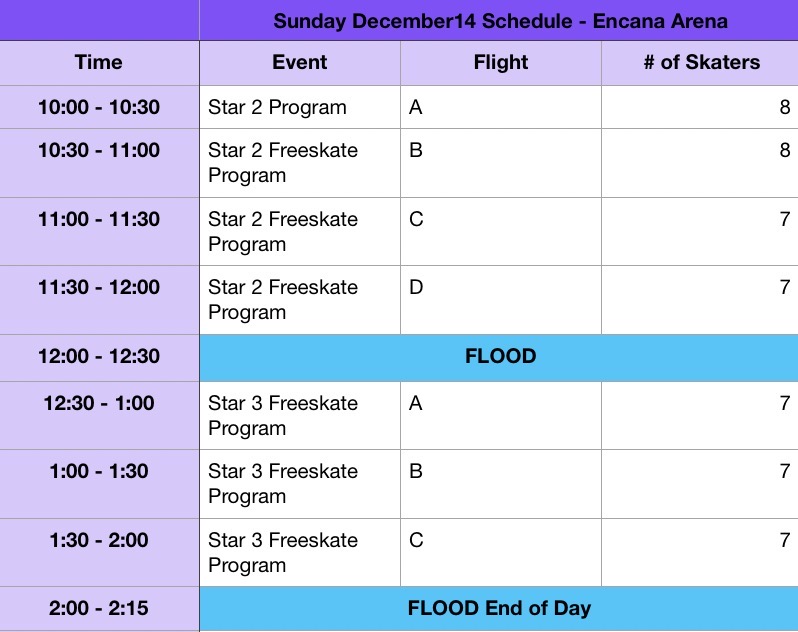Click Flight C cell in the 11:00 row
Screen dimensions: 798x632
pyautogui.click(x=501, y=231)
